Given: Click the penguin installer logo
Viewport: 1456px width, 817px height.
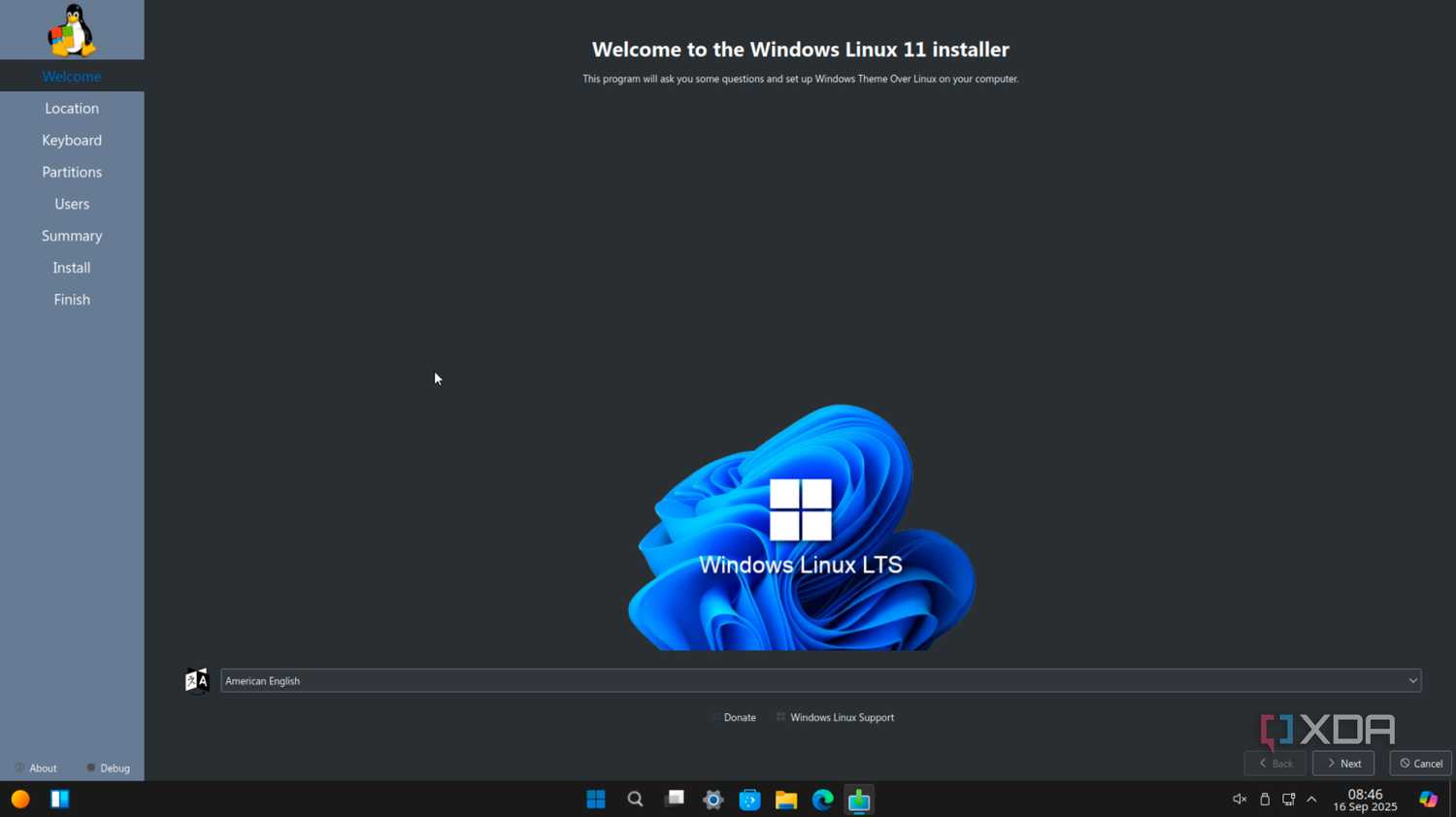Looking at the screenshot, I should pos(72,30).
